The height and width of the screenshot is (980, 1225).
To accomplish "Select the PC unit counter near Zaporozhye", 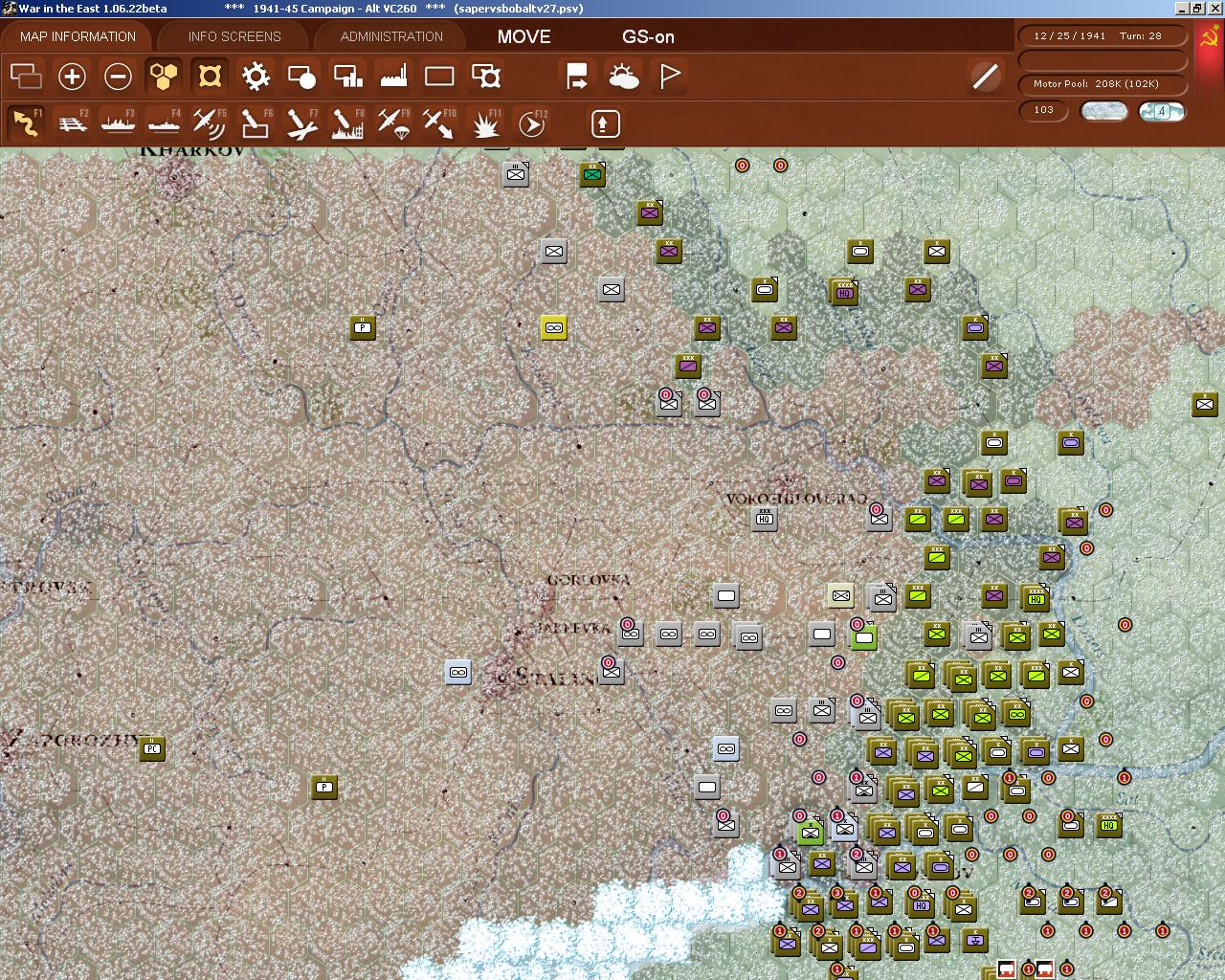I will (151, 747).
